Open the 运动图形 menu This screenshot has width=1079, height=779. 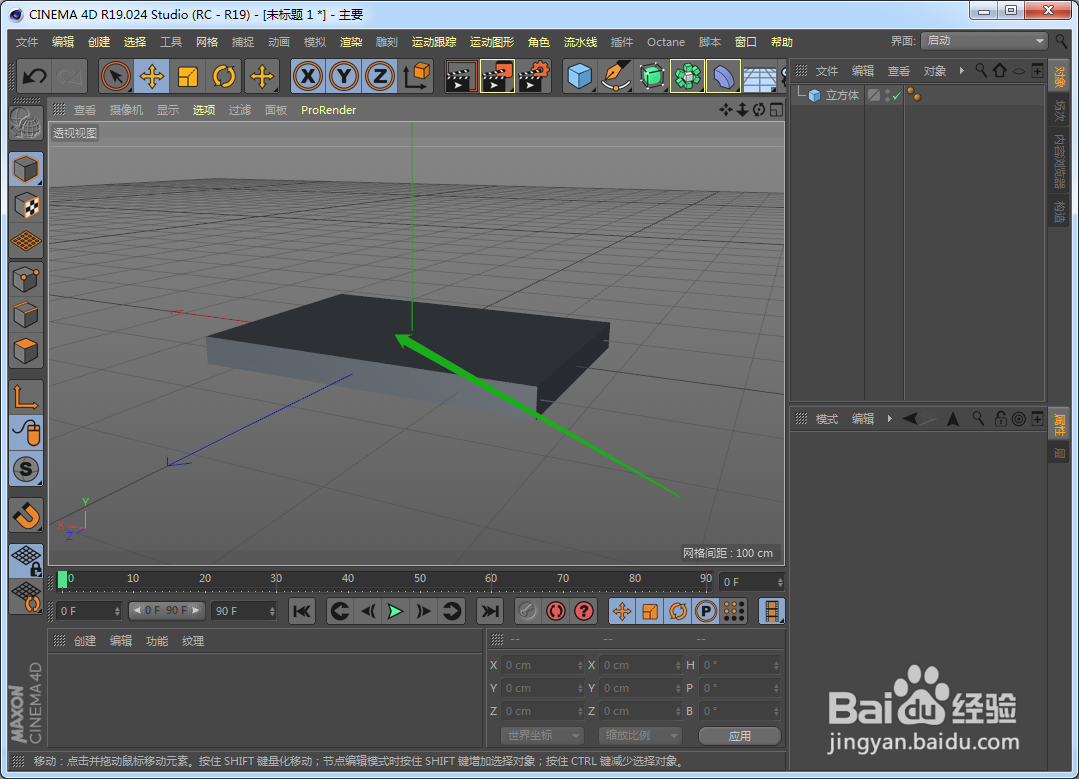coord(492,42)
